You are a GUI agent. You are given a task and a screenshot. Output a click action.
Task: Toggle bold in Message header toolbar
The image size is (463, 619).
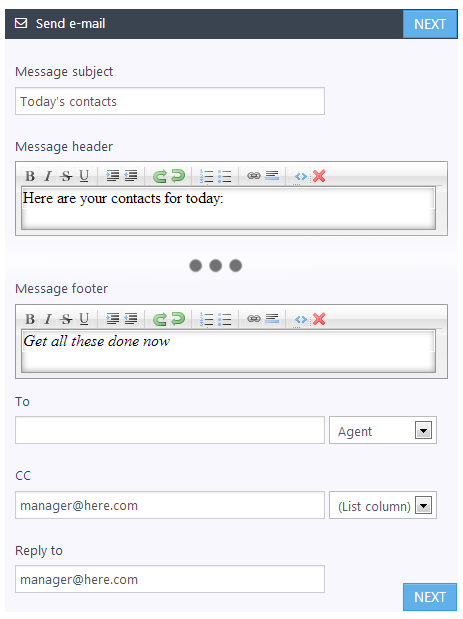click(x=30, y=176)
